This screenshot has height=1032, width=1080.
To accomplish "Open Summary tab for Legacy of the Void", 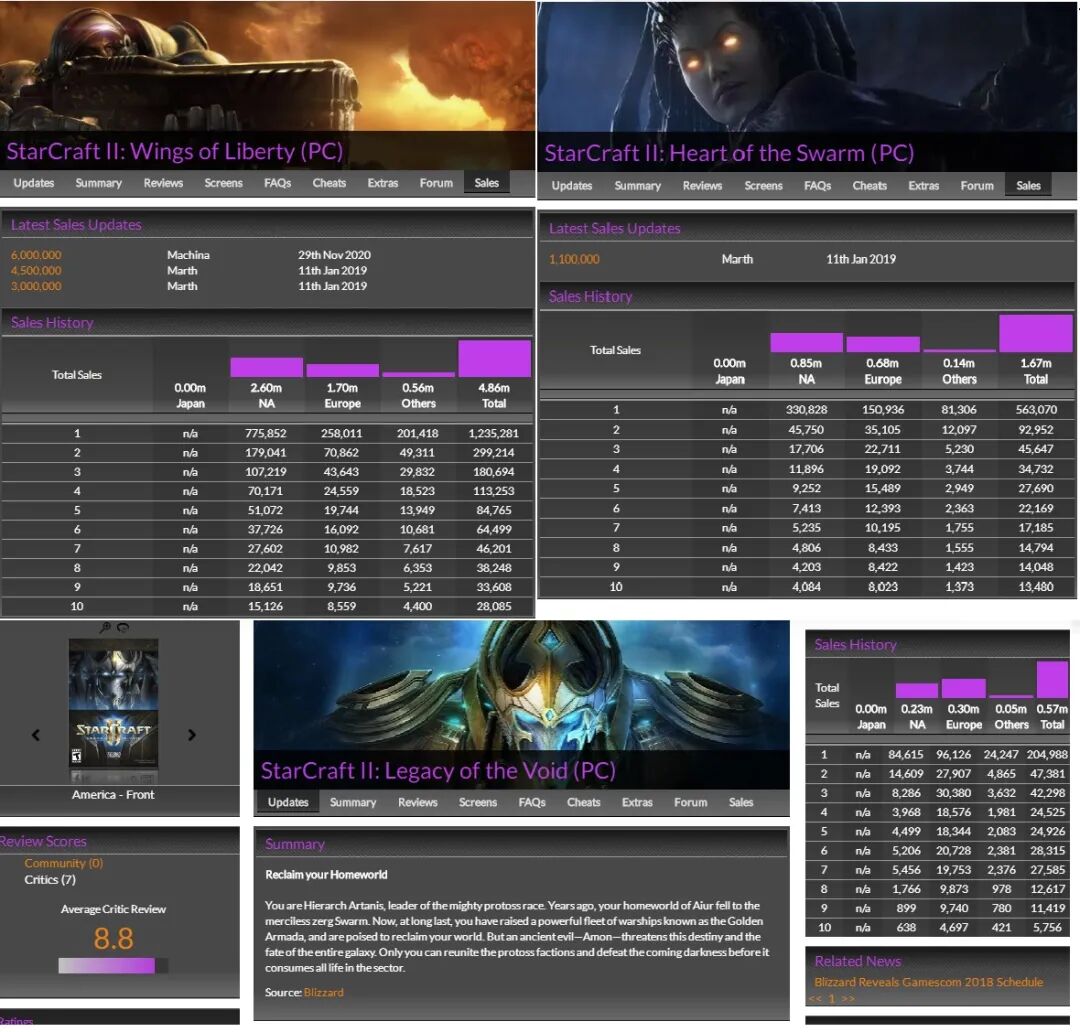I will (353, 802).
